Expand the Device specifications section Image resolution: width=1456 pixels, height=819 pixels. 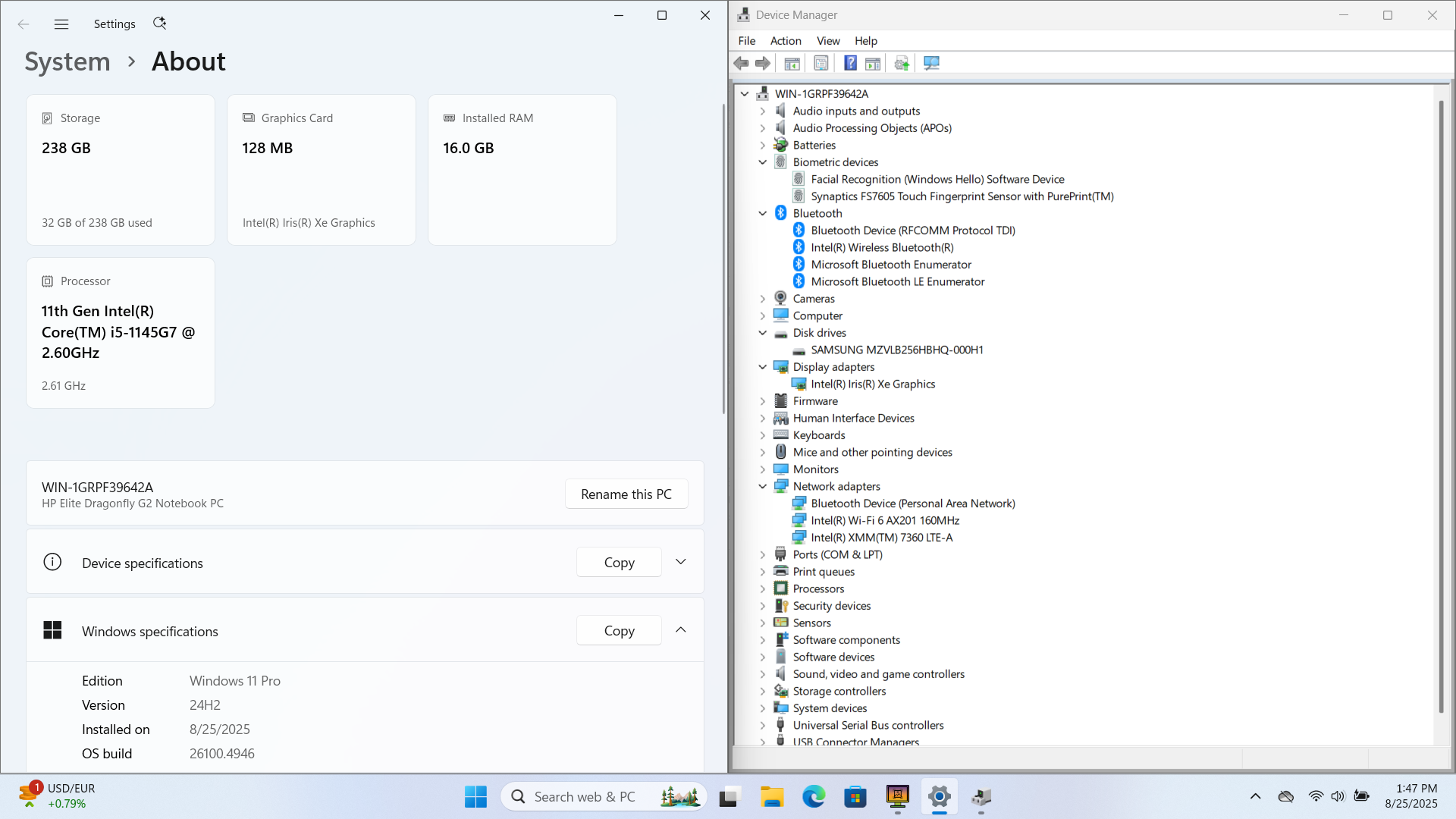pyautogui.click(x=681, y=562)
